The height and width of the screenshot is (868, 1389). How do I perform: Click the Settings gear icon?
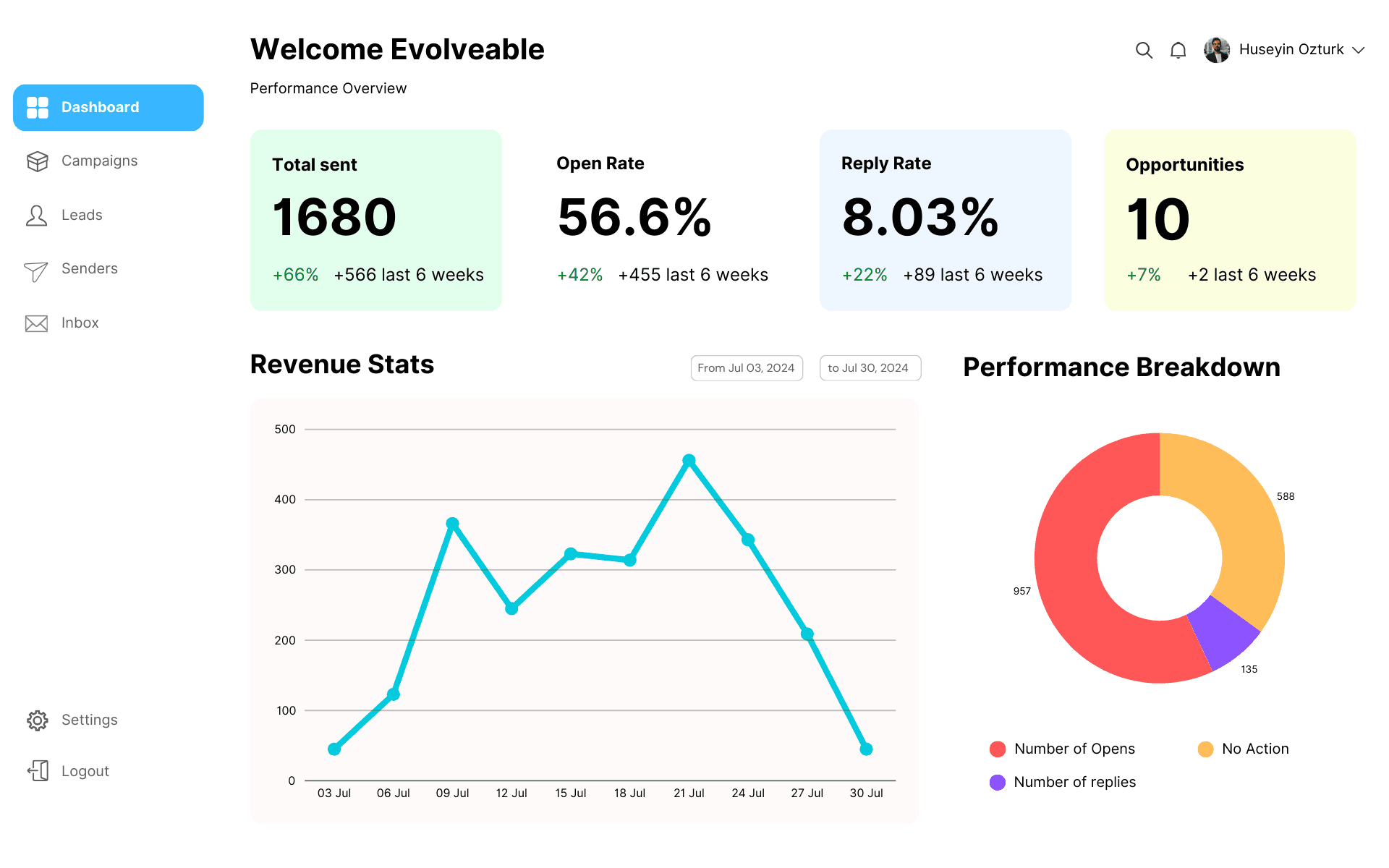[38, 720]
